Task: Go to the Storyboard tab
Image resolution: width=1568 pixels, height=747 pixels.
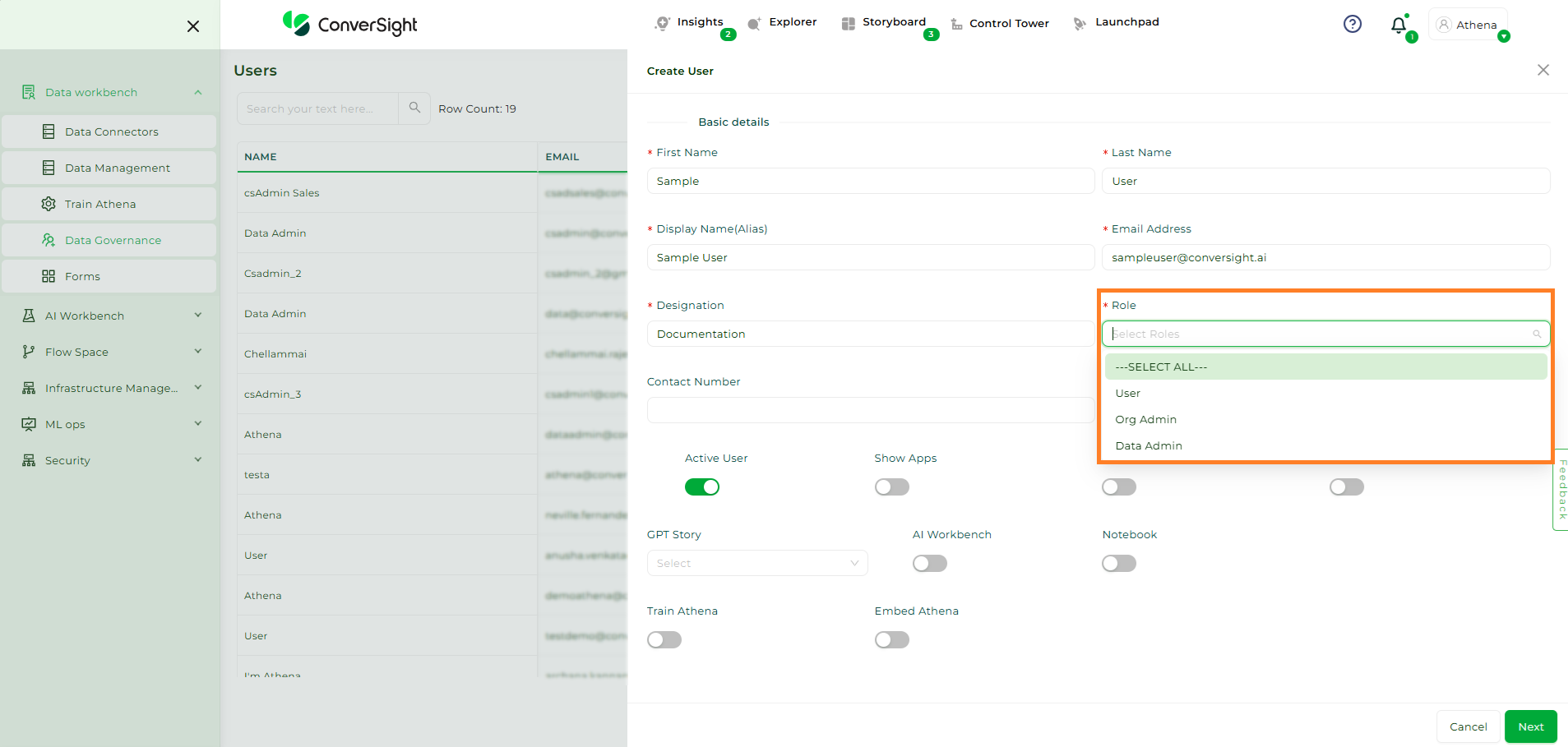Action: tap(893, 22)
